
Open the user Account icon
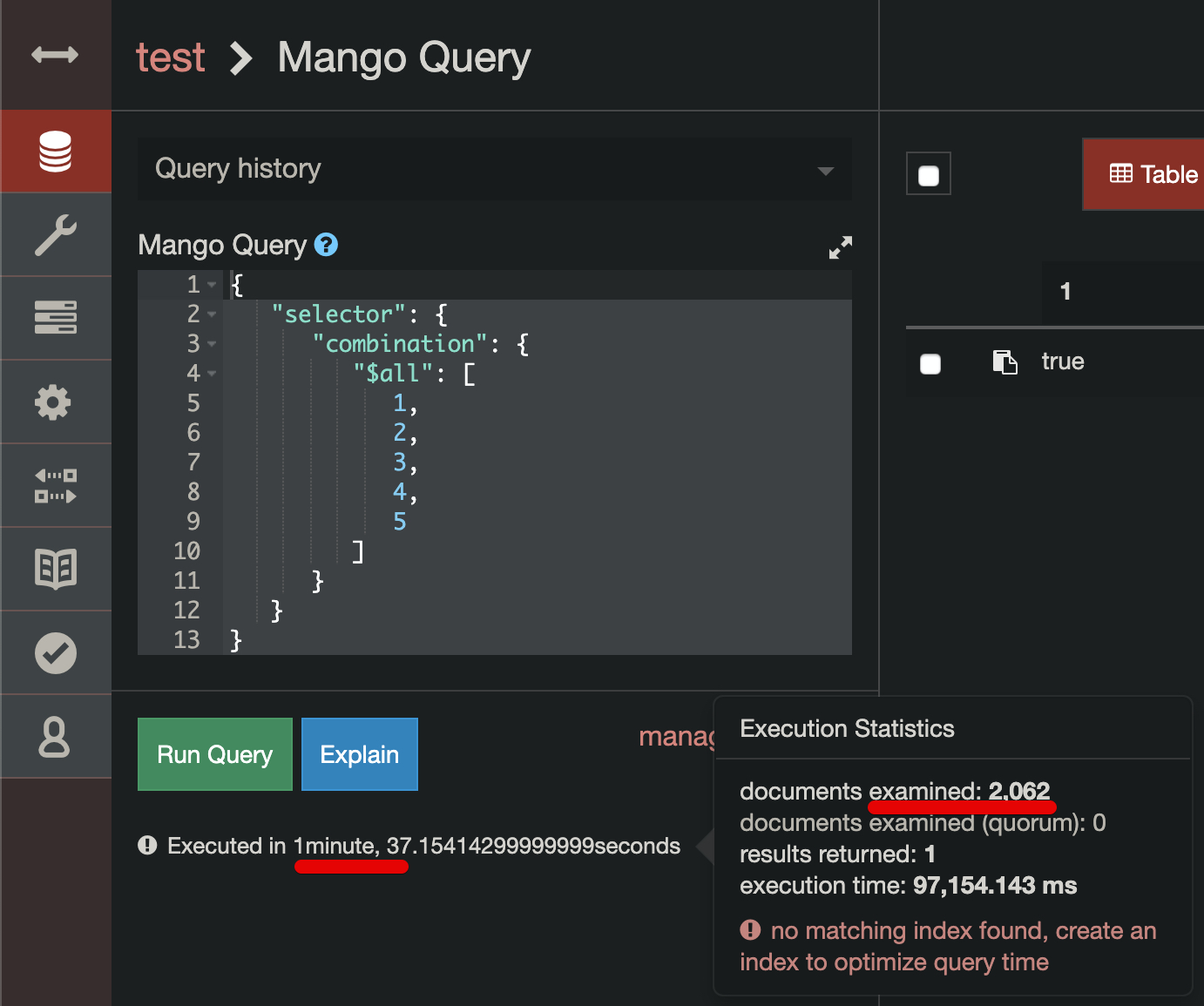point(55,736)
